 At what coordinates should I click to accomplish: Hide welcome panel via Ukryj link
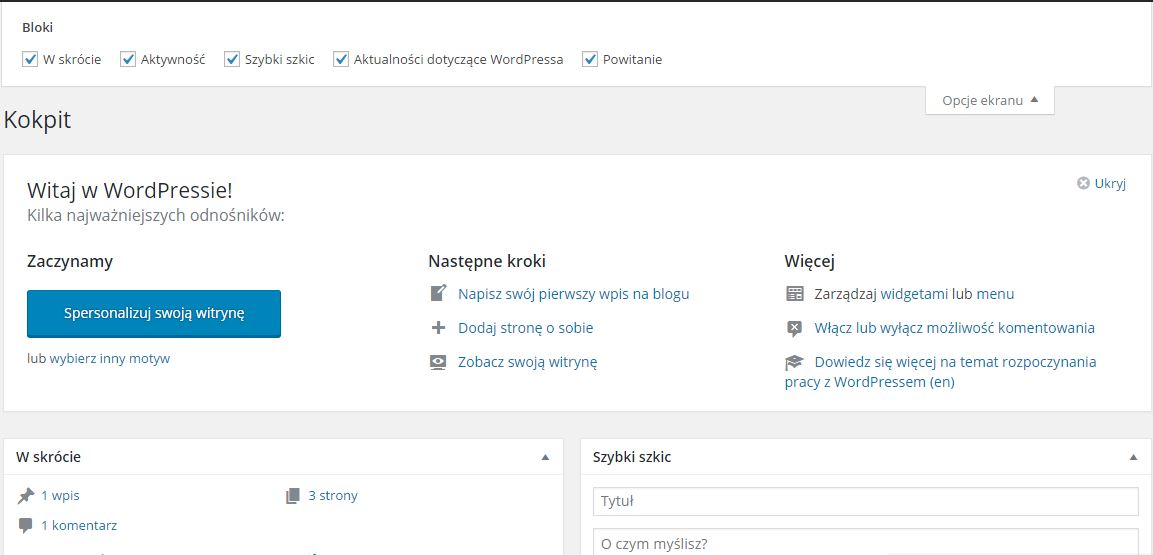(1110, 184)
